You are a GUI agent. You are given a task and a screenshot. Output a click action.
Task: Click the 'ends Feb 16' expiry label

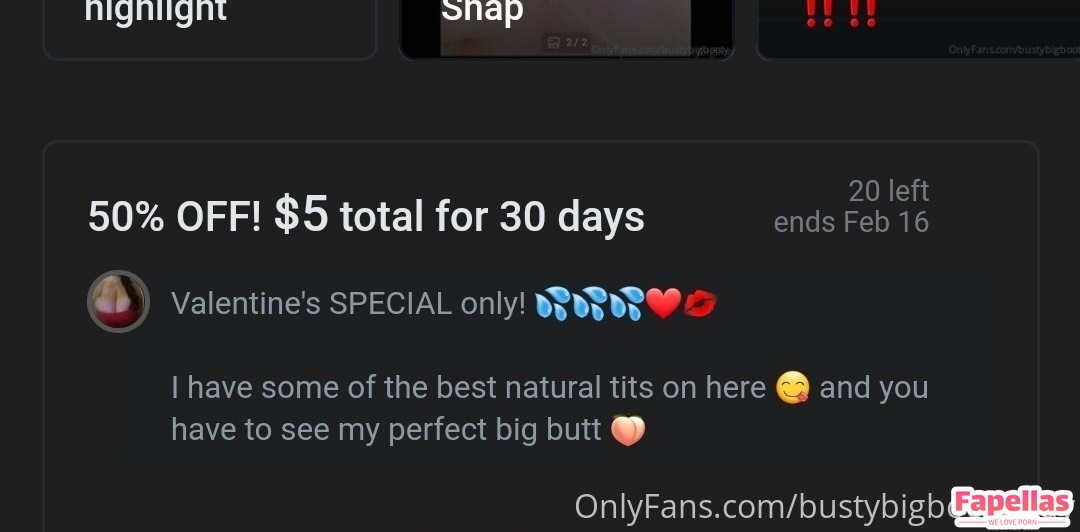[851, 223]
